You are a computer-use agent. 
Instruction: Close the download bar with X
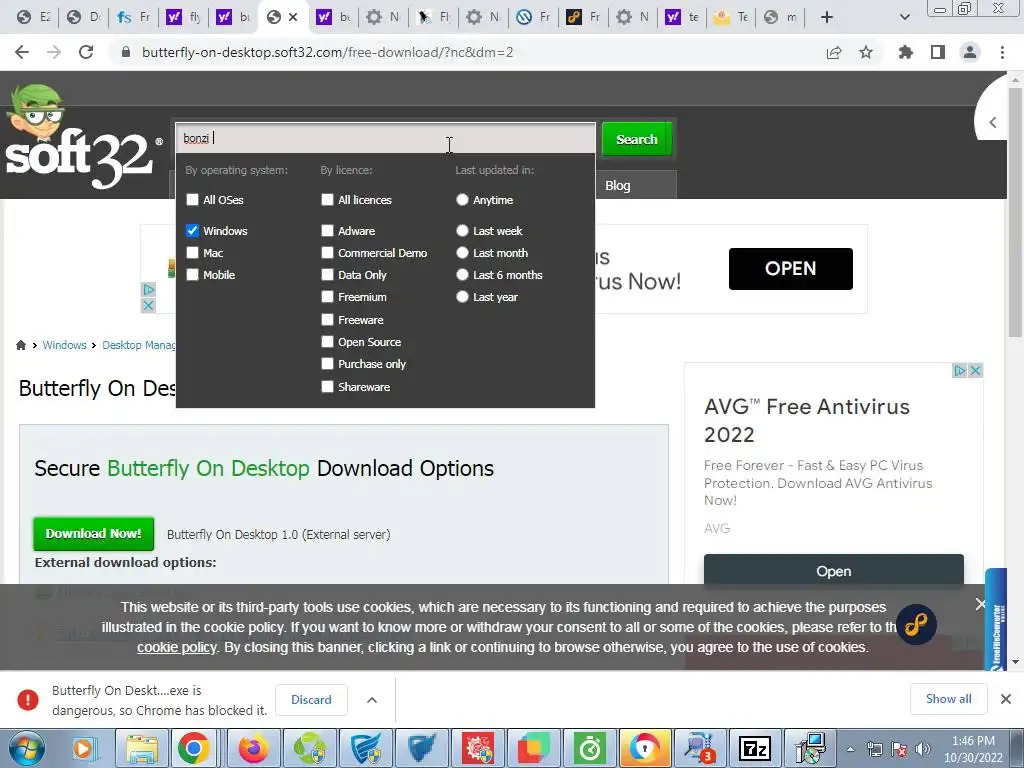[1006, 699]
